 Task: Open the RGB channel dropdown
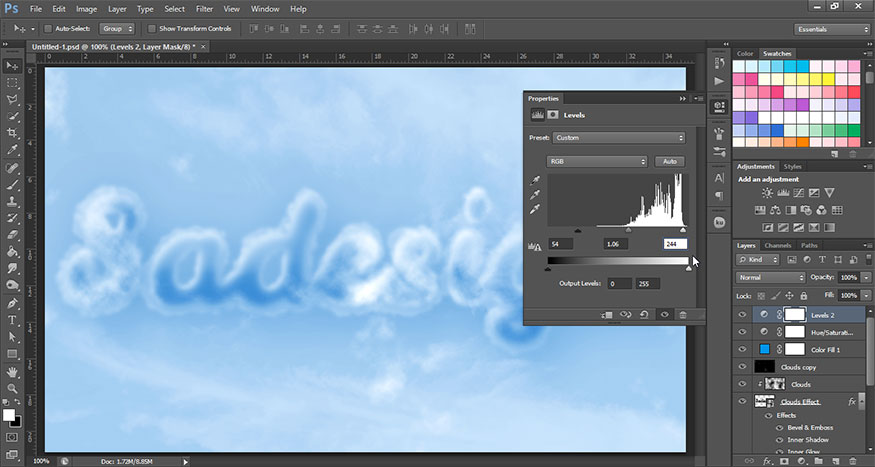tap(597, 161)
